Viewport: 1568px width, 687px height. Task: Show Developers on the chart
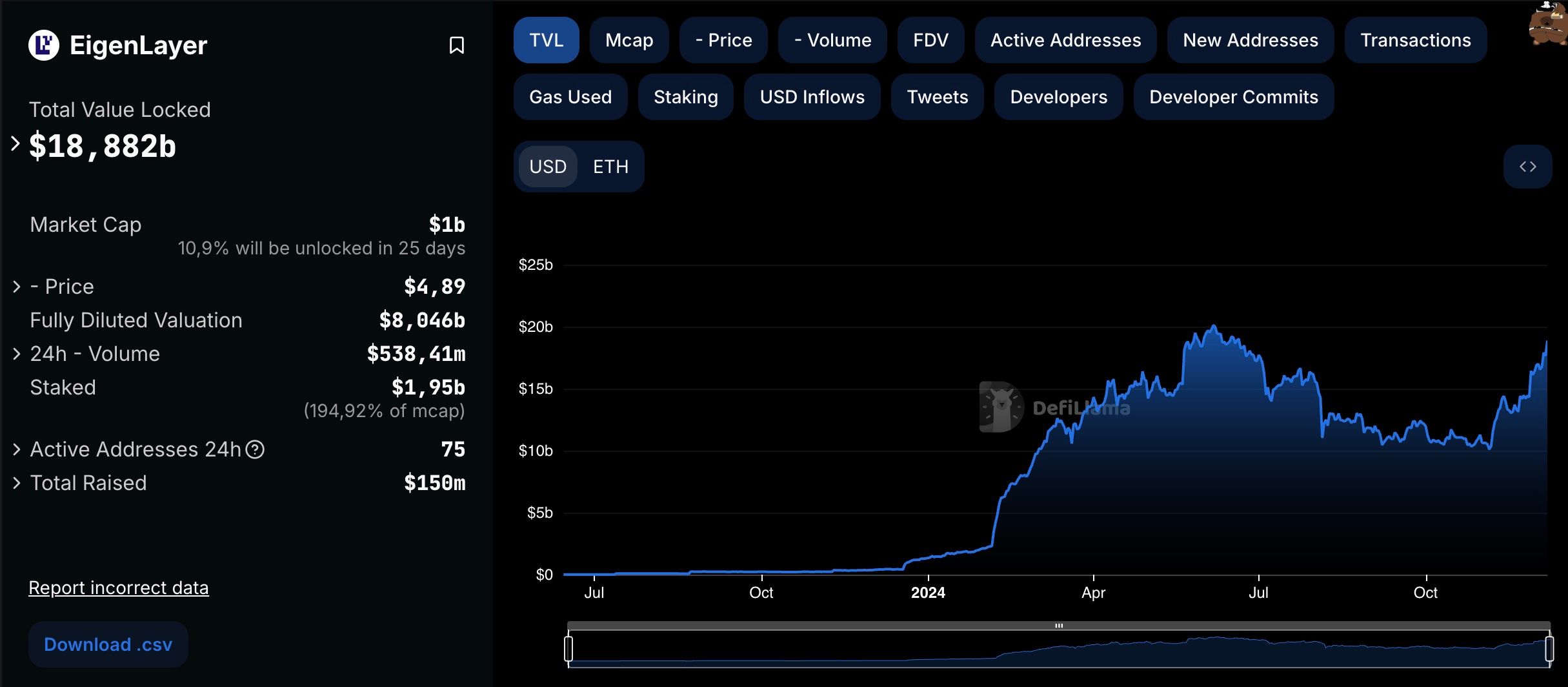(x=1059, y=97)
